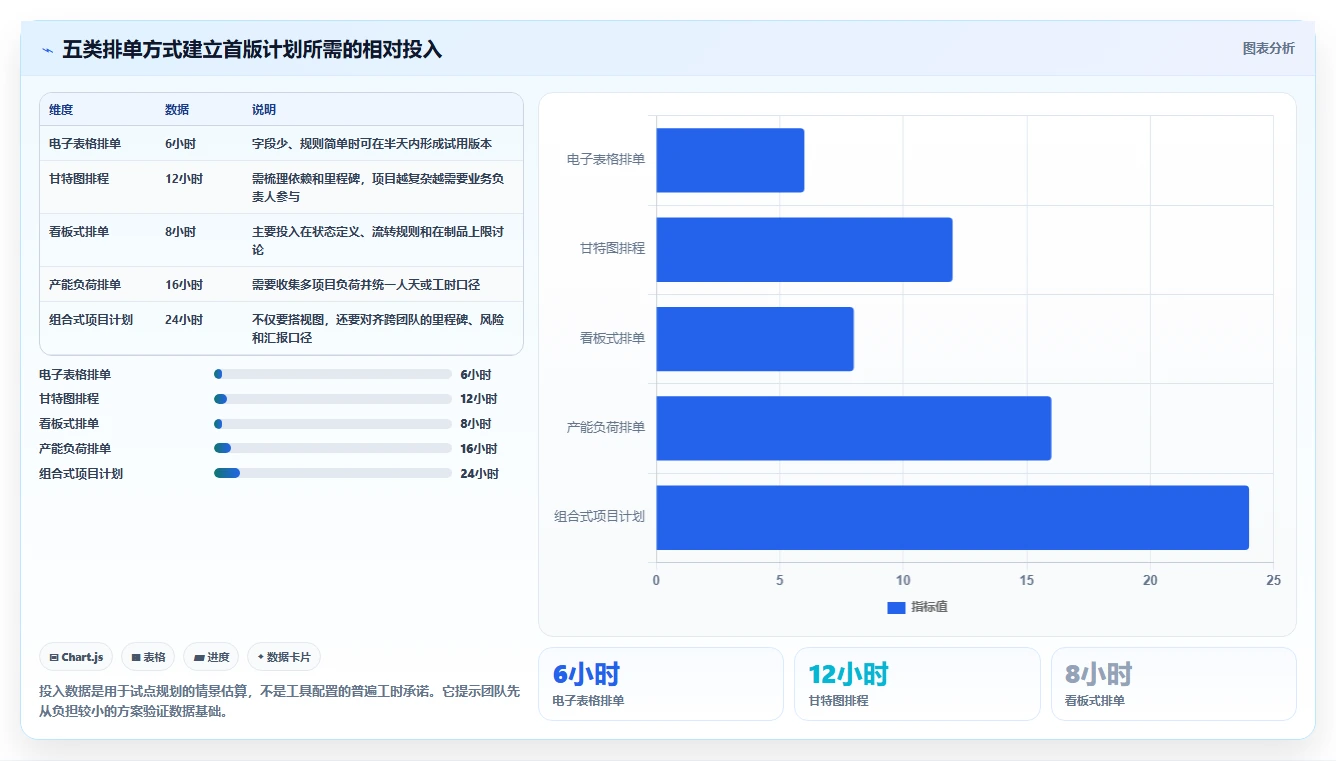The image size is (1336, 761).
Task: Click the page title 五类排单方式建立首版计划所需的相对投入
Action: pos(252,50)
